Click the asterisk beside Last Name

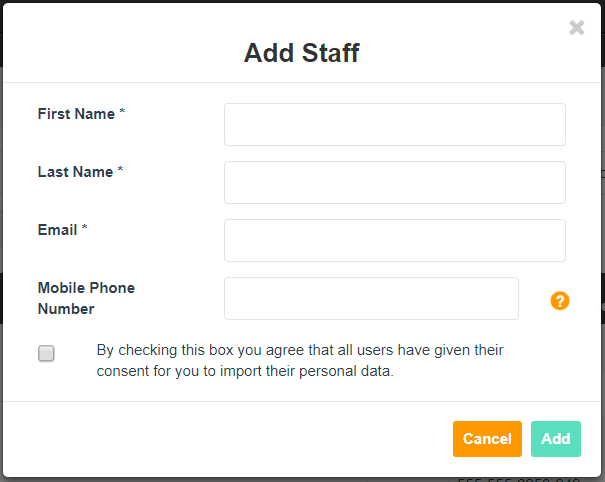[120, 169]
